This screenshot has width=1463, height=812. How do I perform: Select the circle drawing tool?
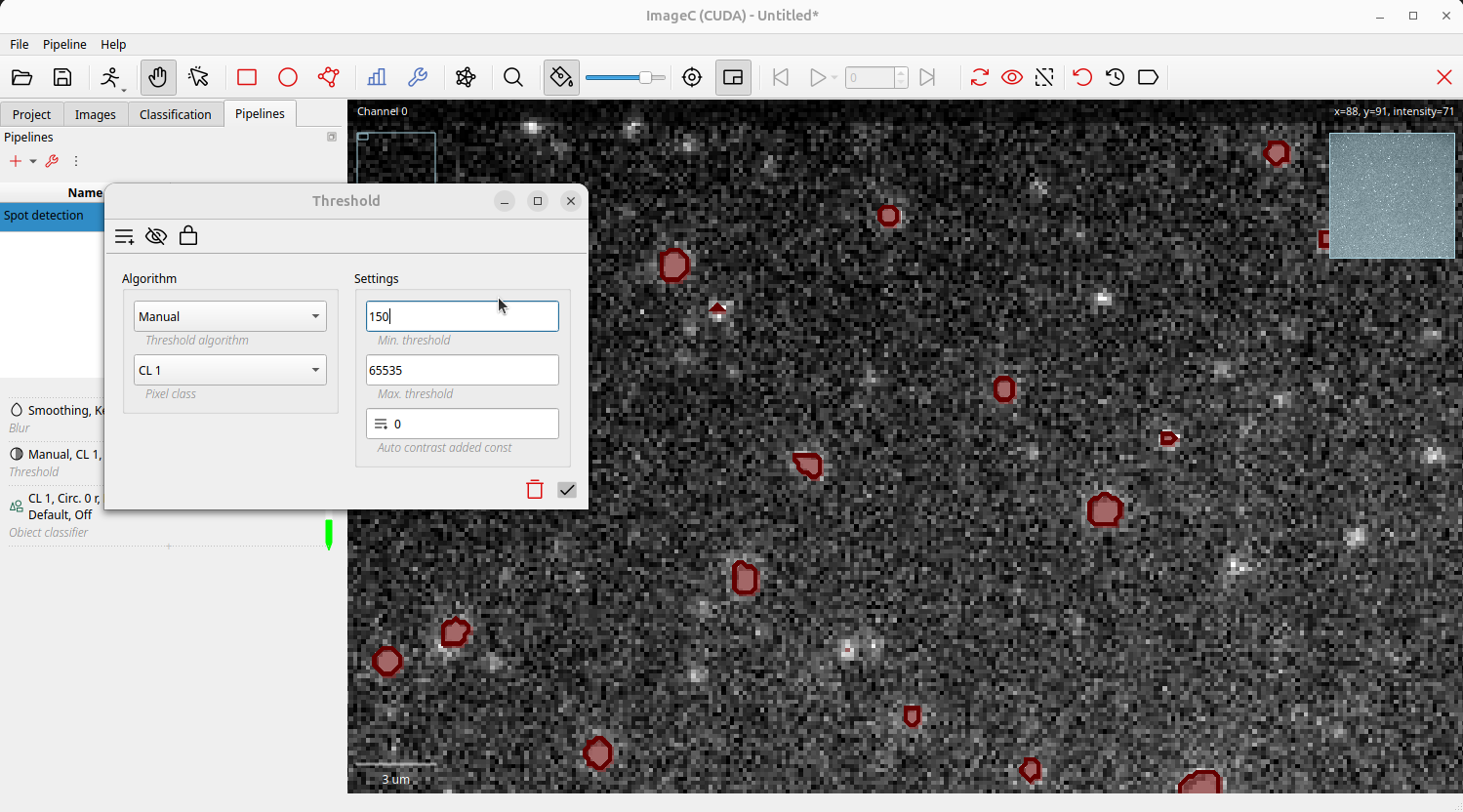pyautogui.click(x=288, y=78)
